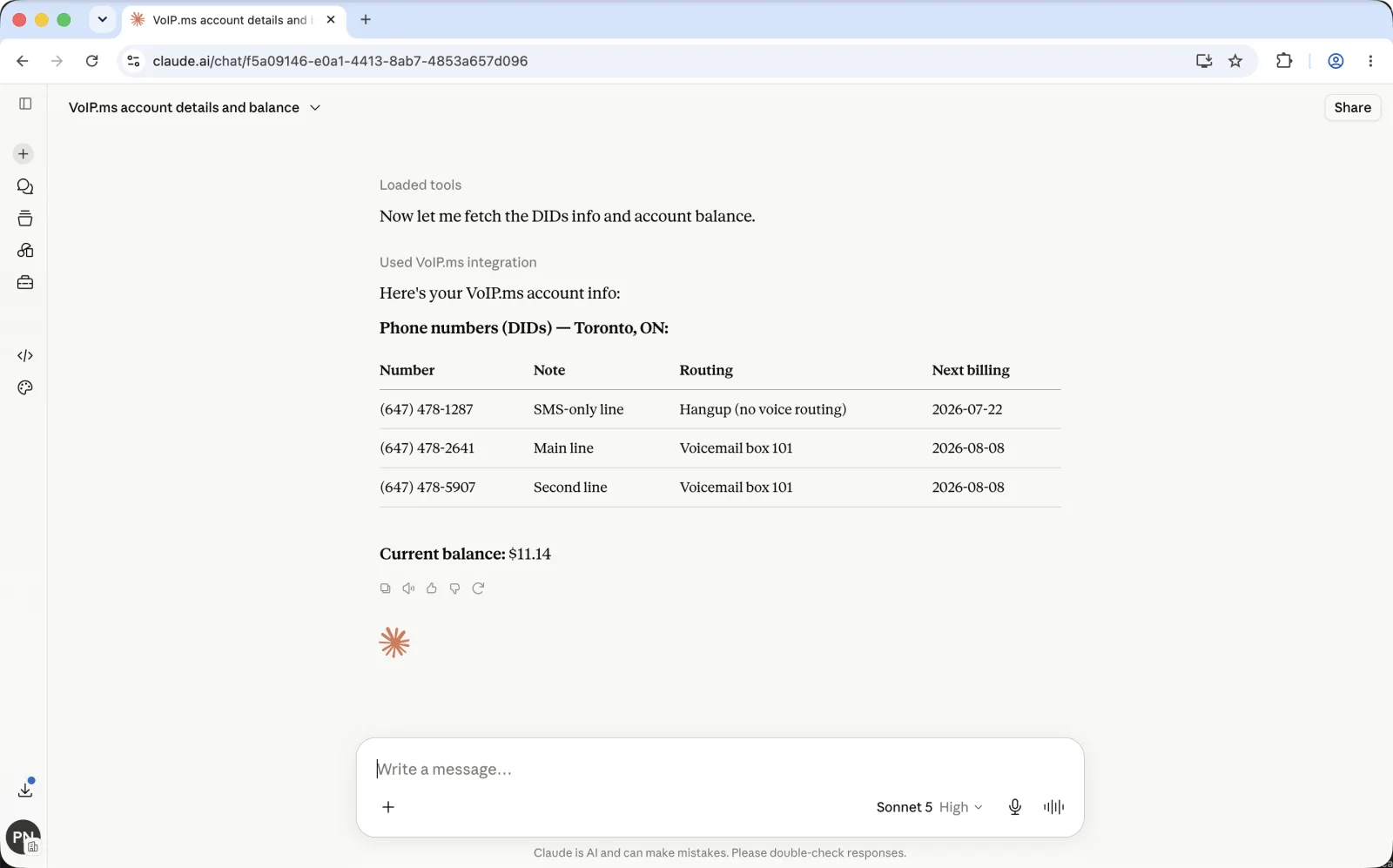Click the microphone dictation icon
Viewport: 1393px width, 868px height.
pyautogui.click(x=1015, y=807)
